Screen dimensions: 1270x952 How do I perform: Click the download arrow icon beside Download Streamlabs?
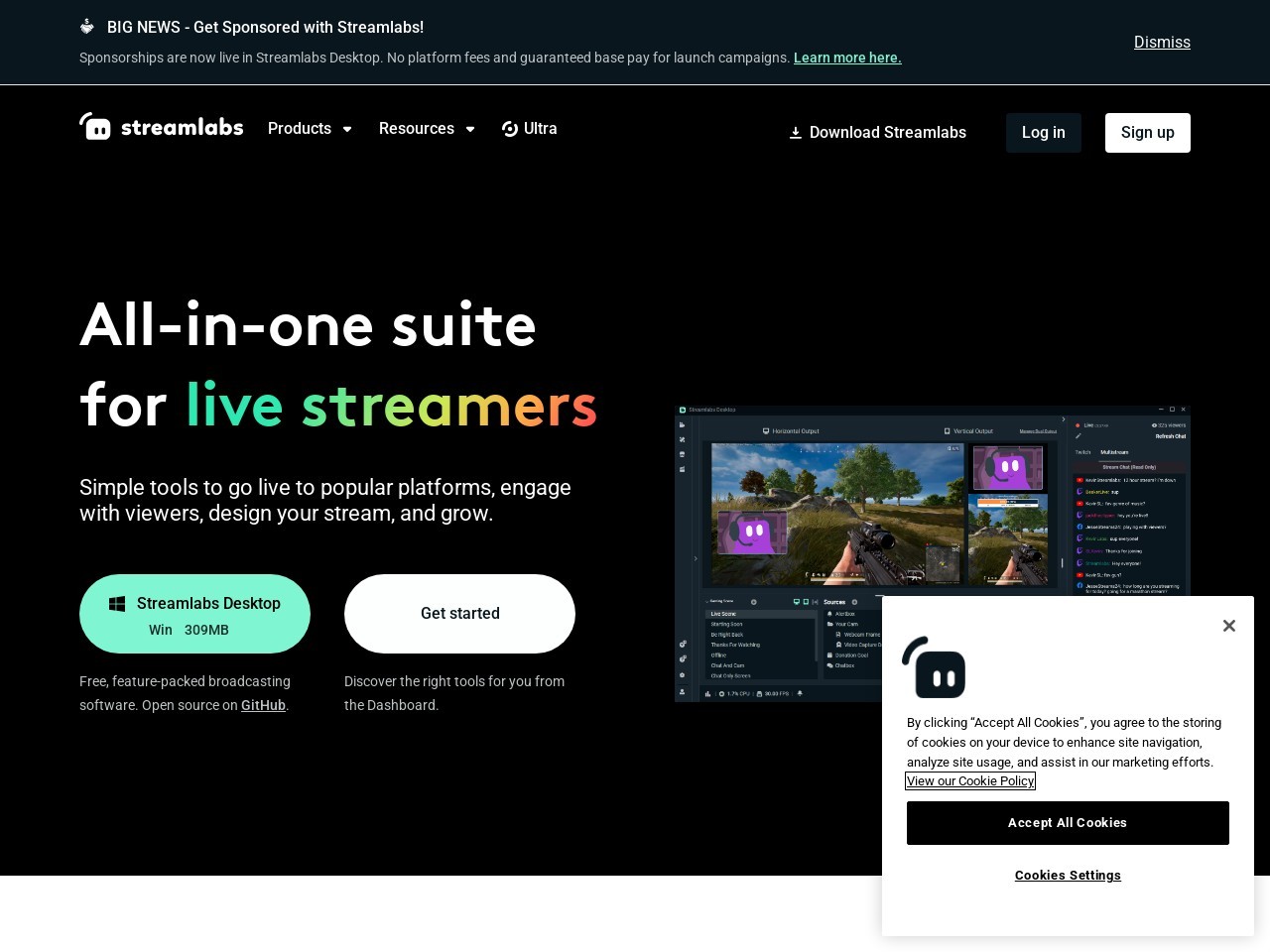point(795,133)
